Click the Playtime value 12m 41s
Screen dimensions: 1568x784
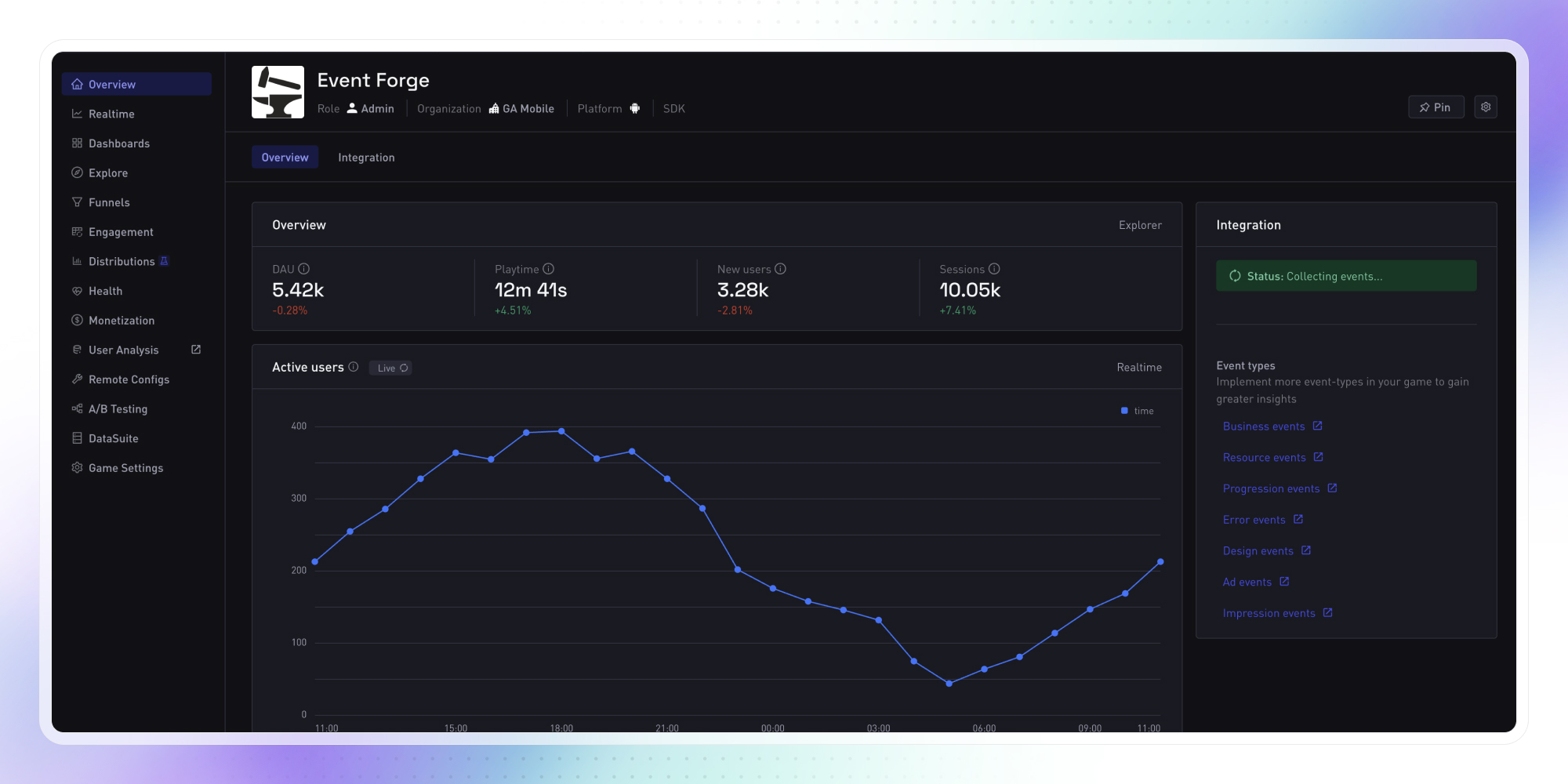(531, 290)
